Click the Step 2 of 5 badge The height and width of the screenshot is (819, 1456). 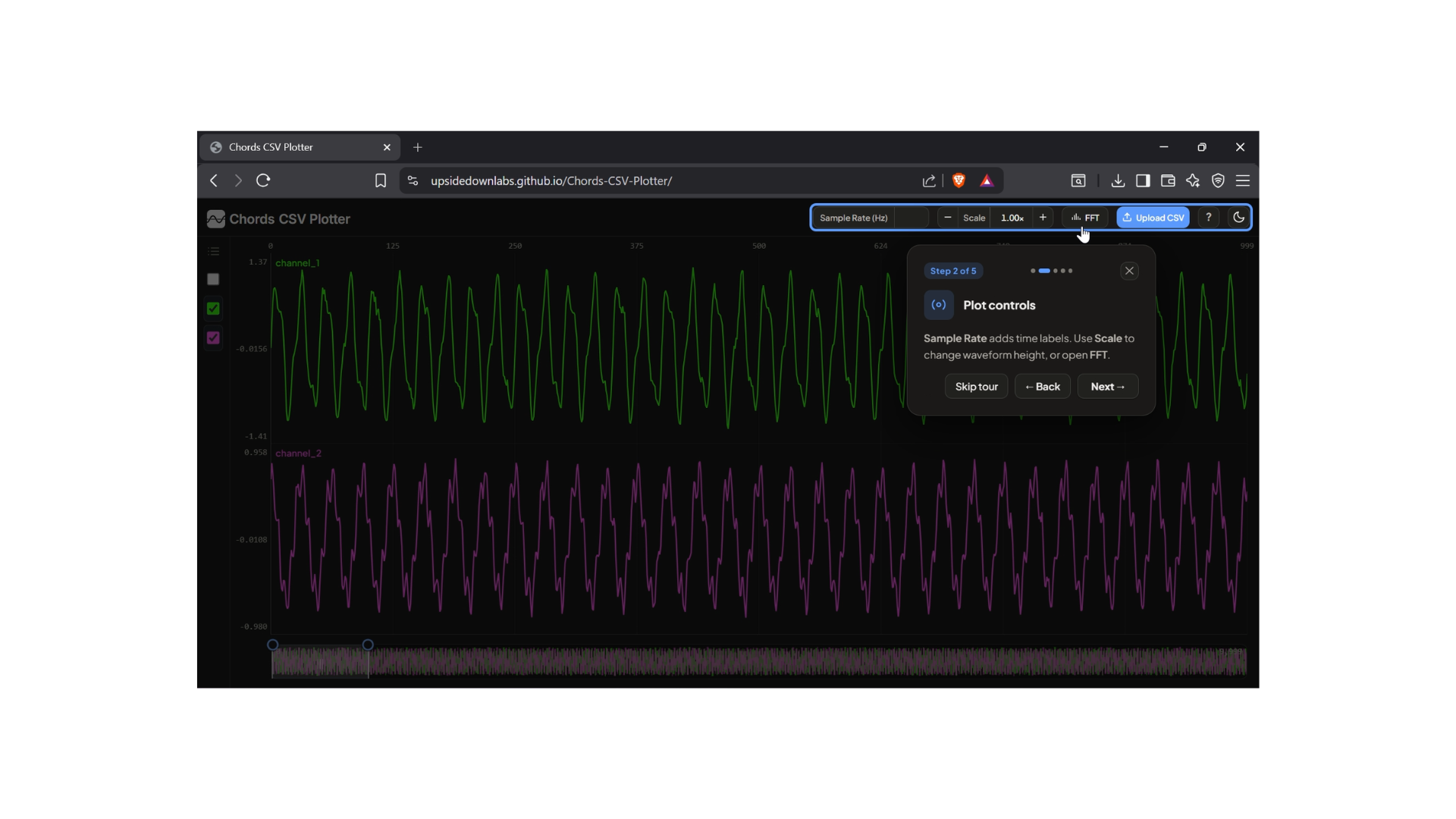click(x=953, y=271)
